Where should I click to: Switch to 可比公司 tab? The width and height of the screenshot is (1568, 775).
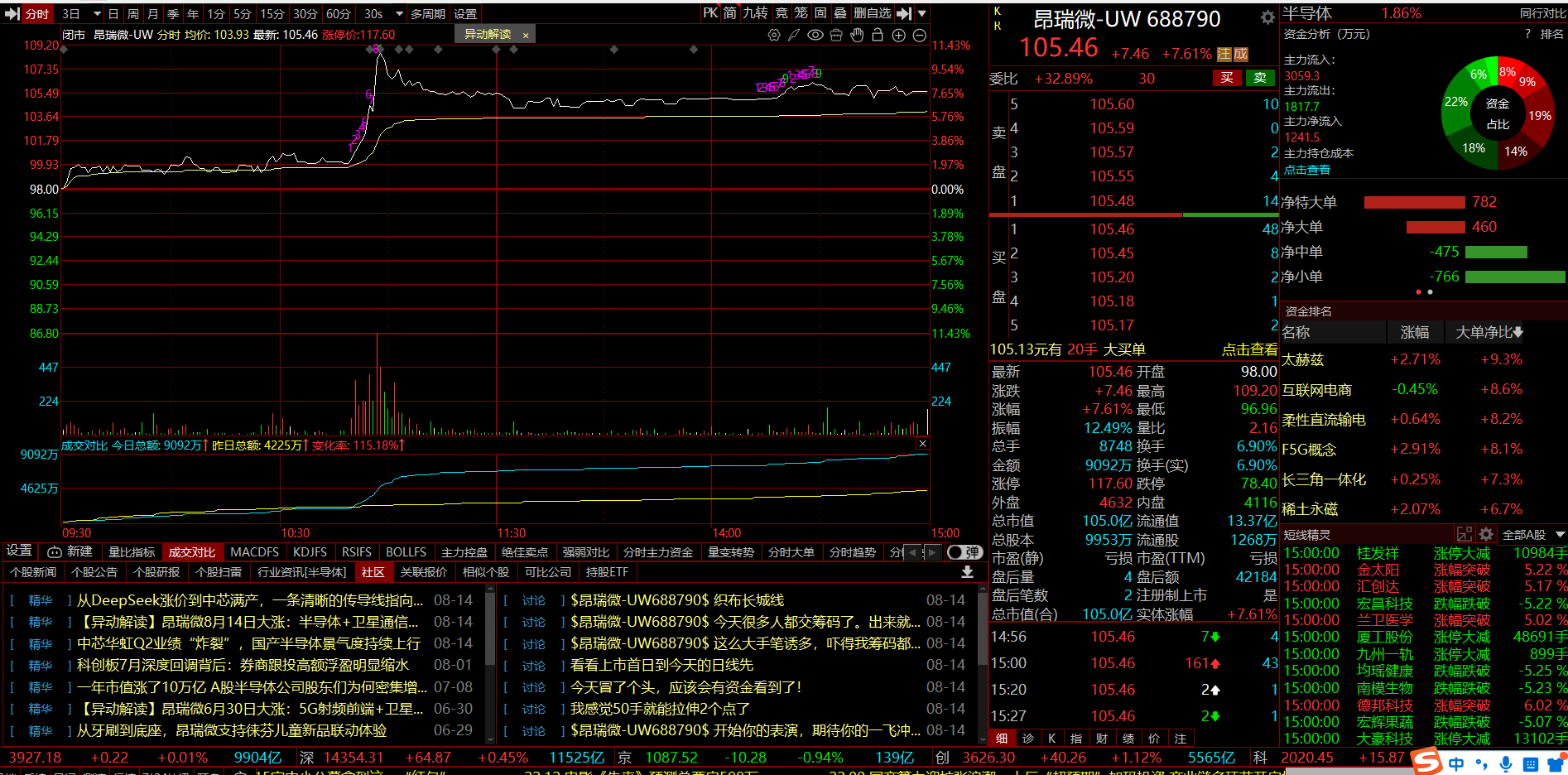[547, 572]
